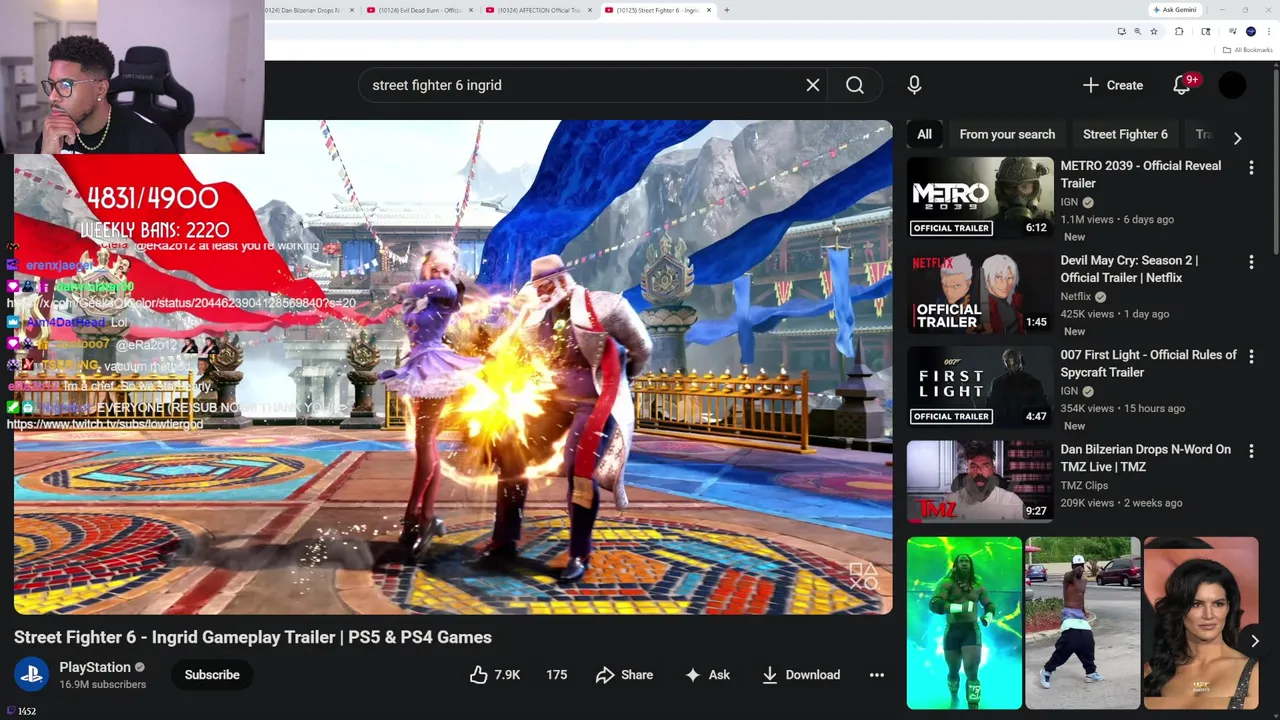Viewport: 1280px width, 720px height.
Task: Select the Street Fighter 6 chip
Action: (1125, 134)
